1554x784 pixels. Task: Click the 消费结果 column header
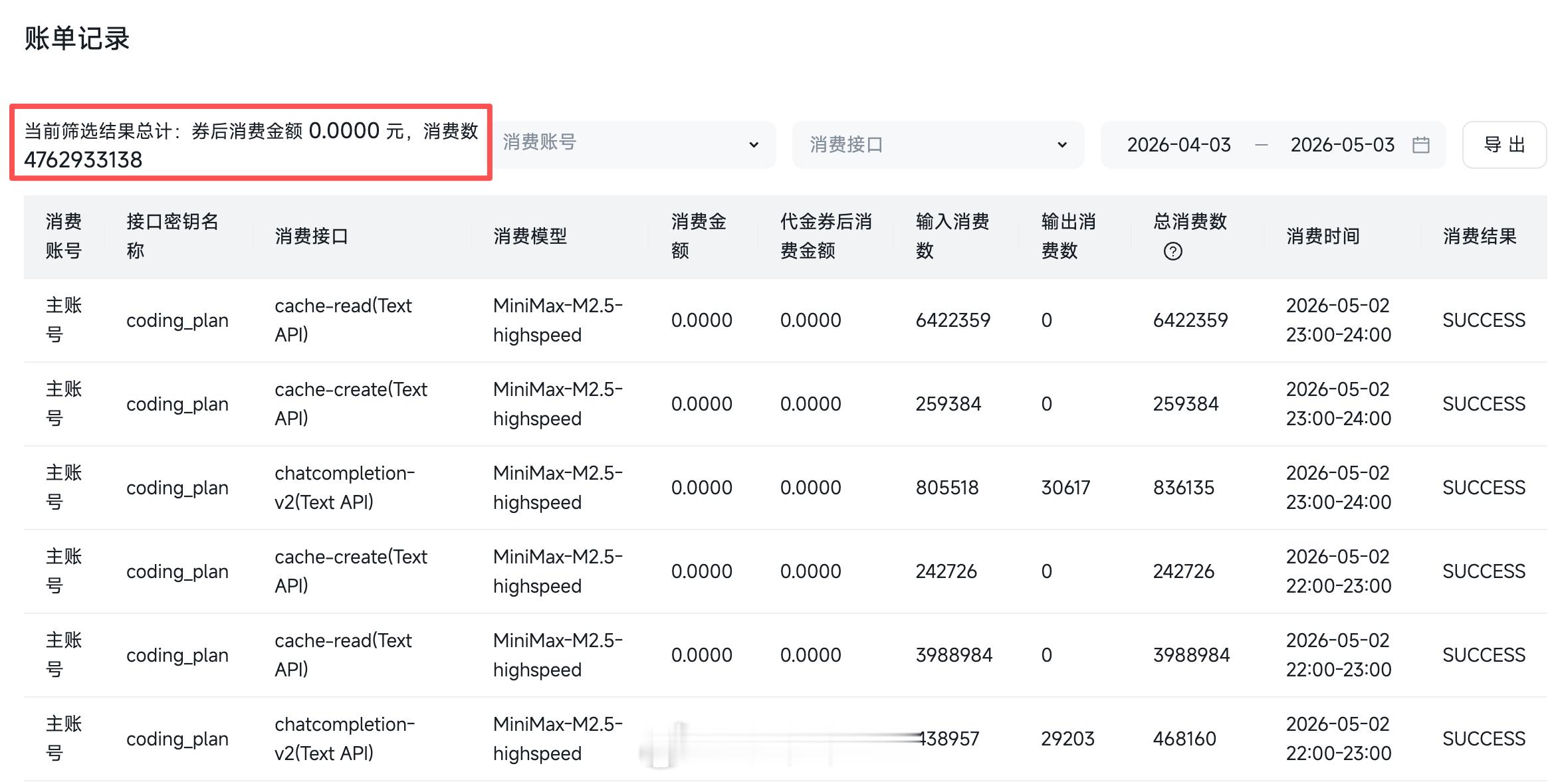[1480, 237]
